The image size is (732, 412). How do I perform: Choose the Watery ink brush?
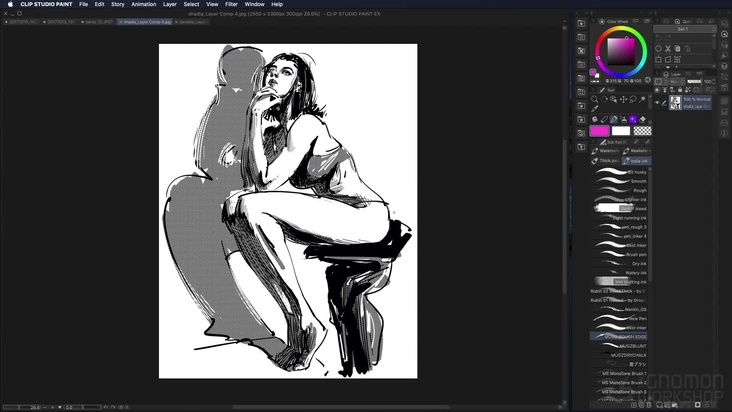click(620, 272)
